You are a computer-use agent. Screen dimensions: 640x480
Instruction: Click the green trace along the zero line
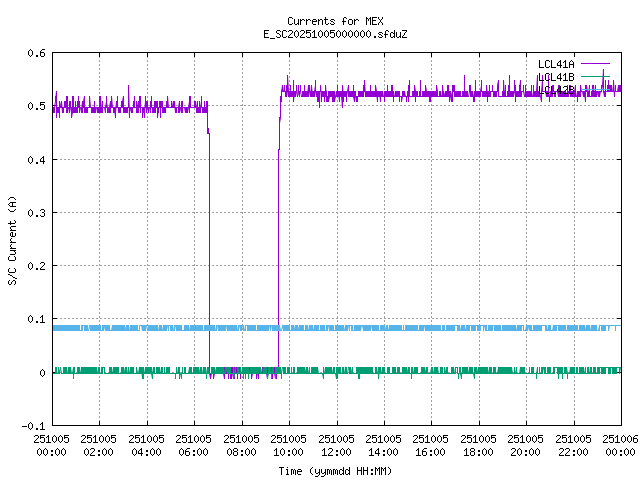click(x=450, y=371)
